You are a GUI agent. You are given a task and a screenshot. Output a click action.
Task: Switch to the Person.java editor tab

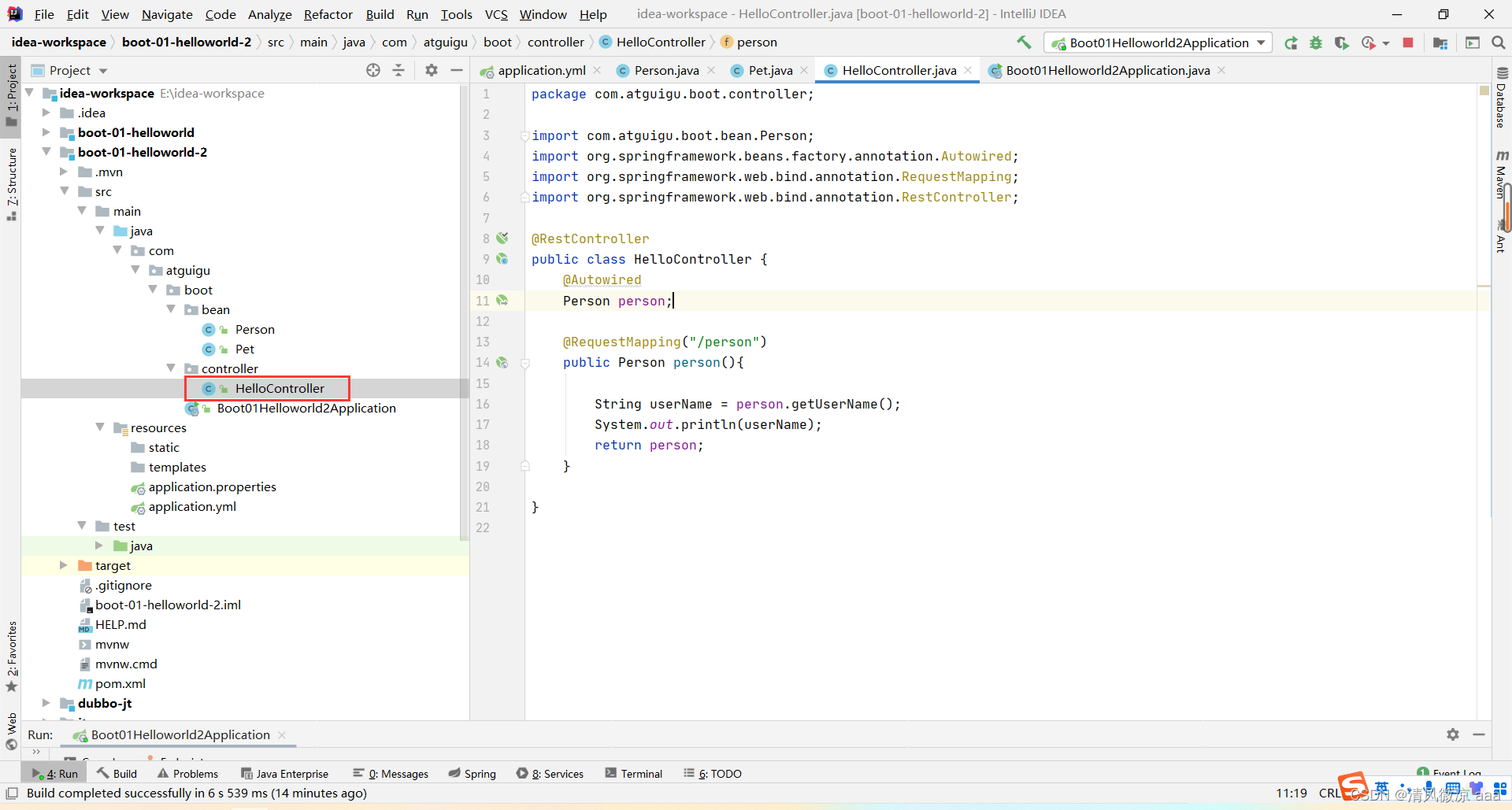click(x=666, y=70)
